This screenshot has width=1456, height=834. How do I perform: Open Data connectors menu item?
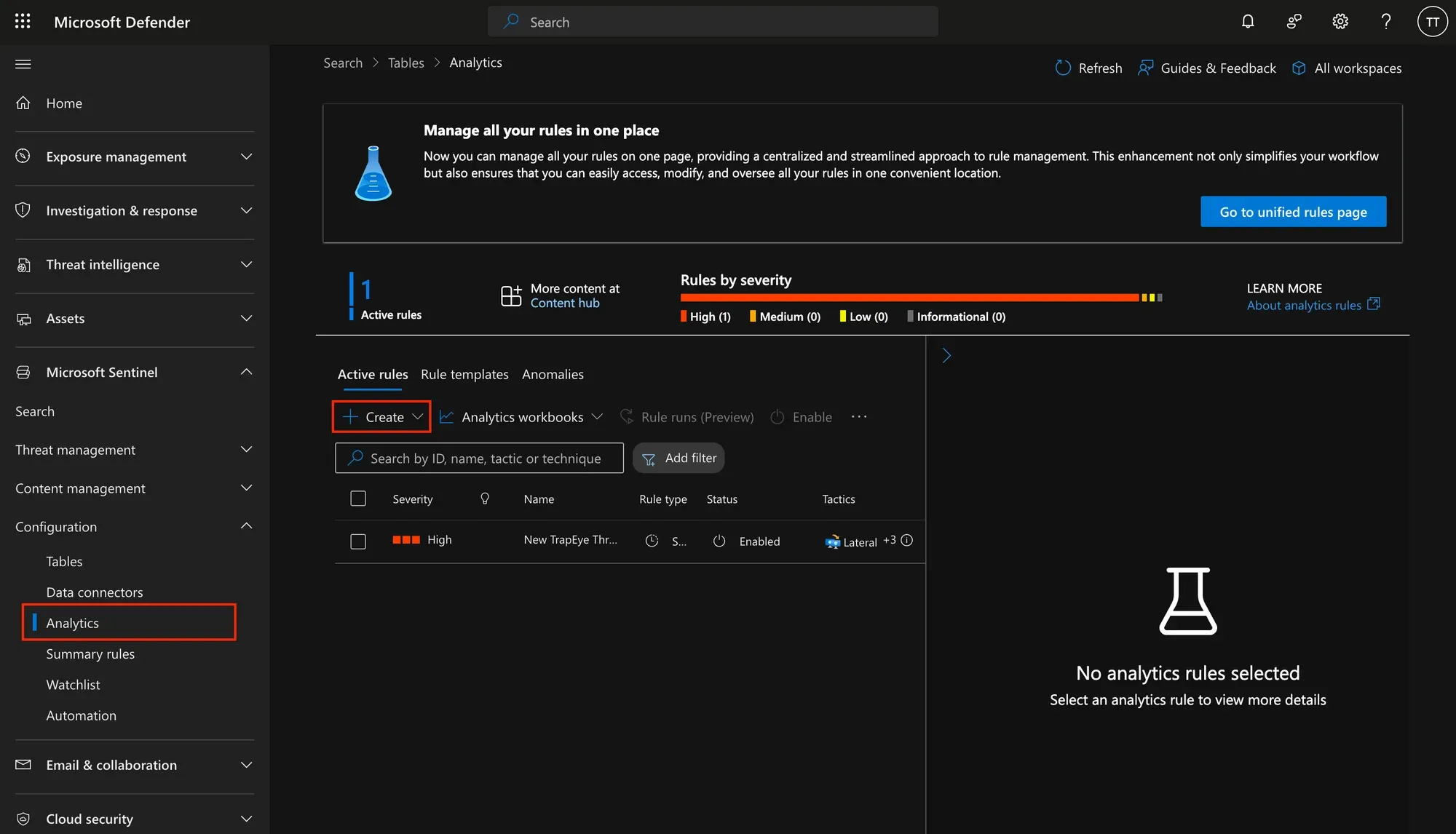[x=95, y=592]
